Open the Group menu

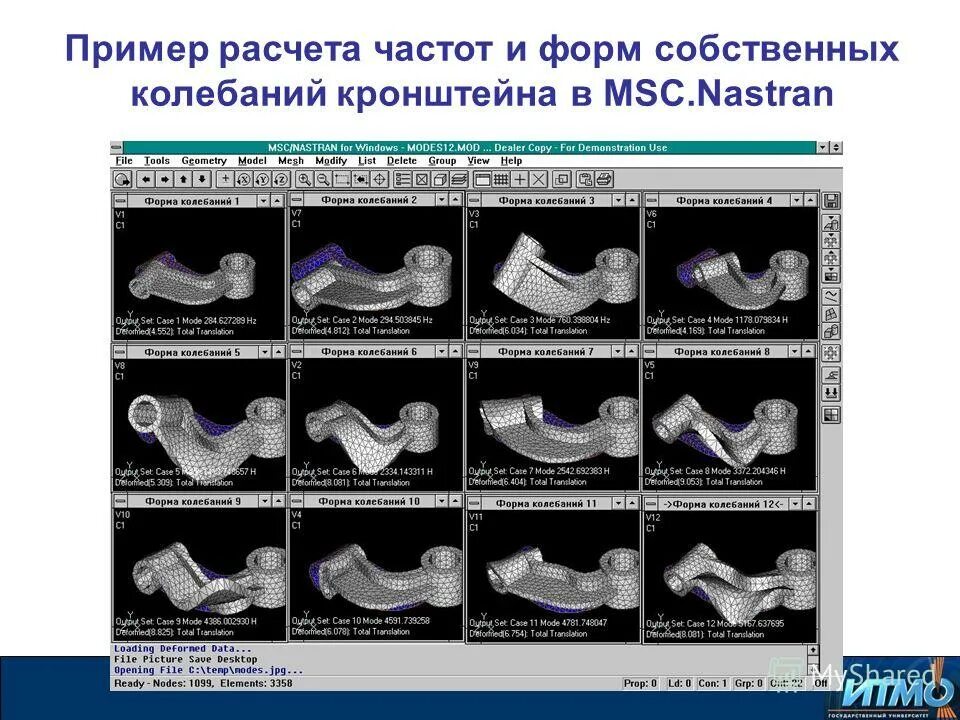coord(442,160)
